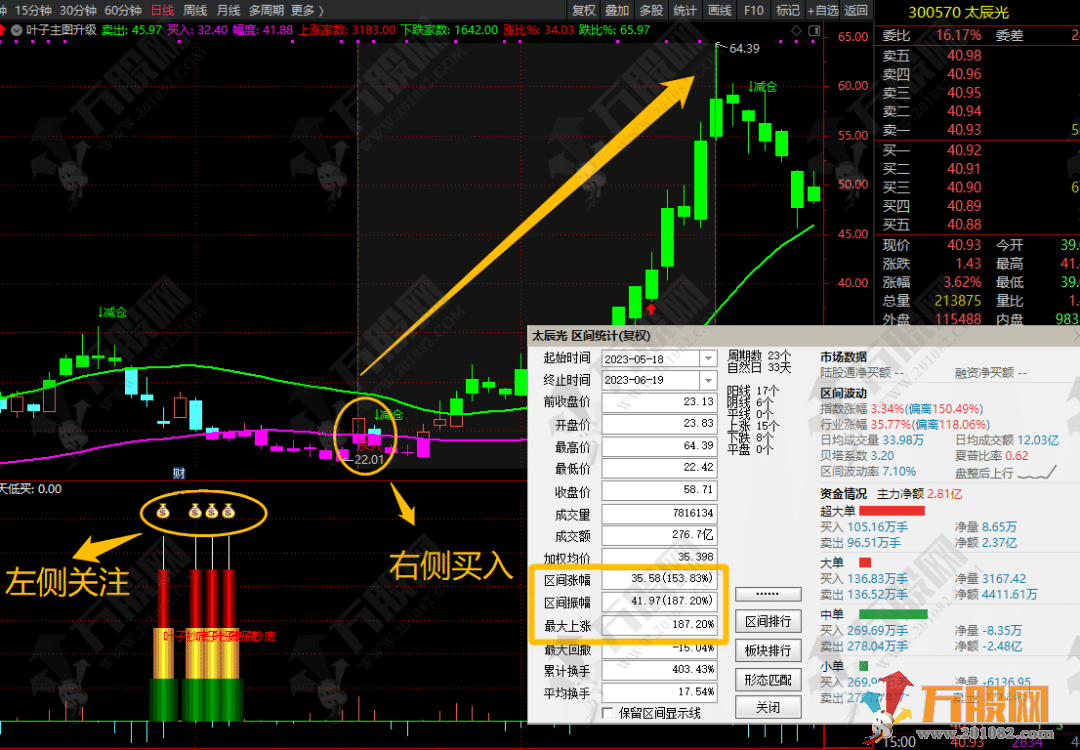Click the 买五 price 40.88
Image resolution: width=1080 pixels, height=750 pixels.
[964, 225]
